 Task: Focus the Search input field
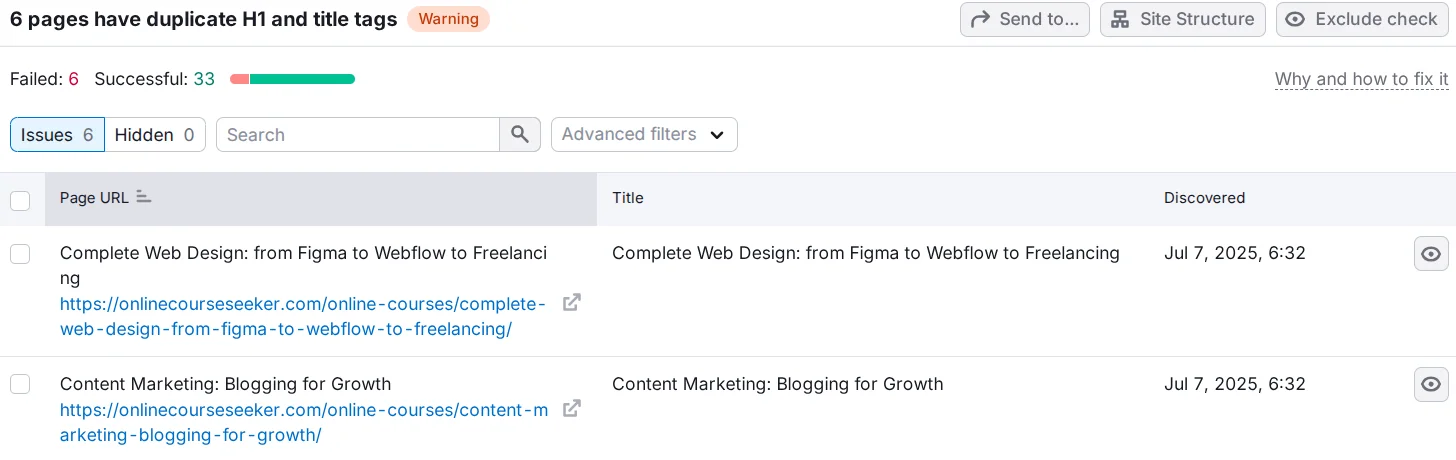pyautogui.click(x=358, y=135)
